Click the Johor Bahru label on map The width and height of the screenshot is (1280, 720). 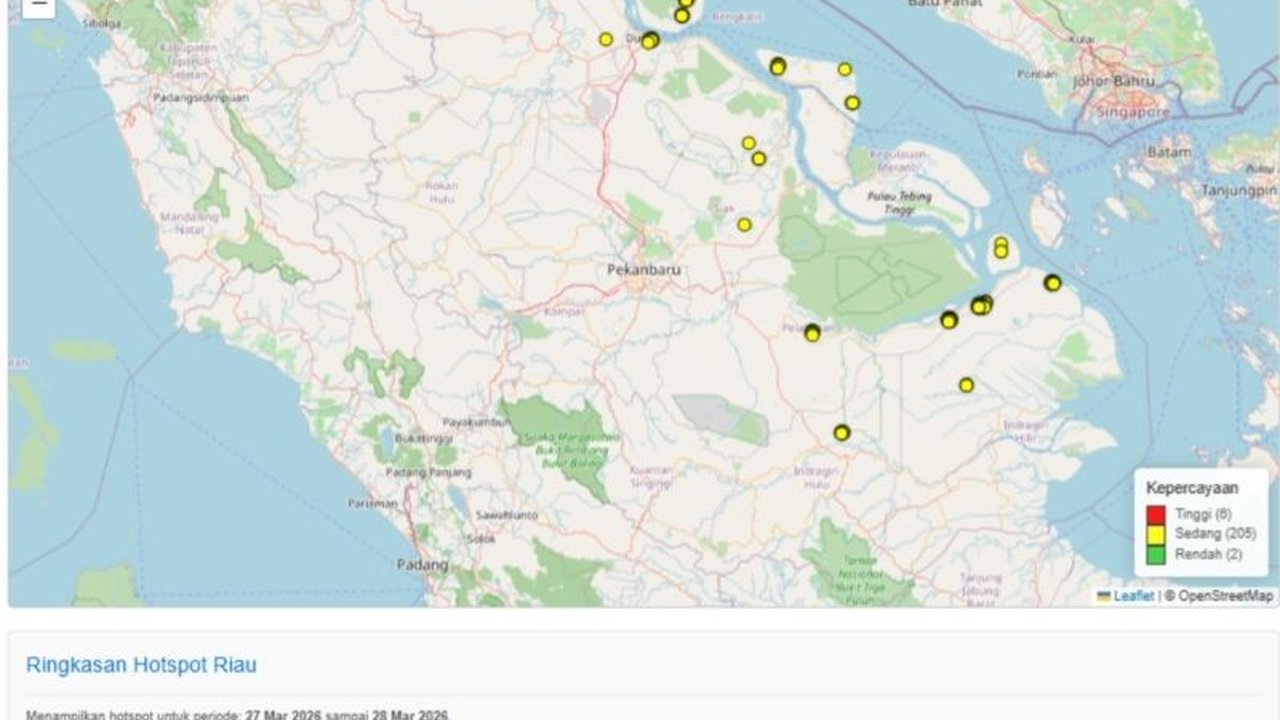click(x=1114, y=82)
